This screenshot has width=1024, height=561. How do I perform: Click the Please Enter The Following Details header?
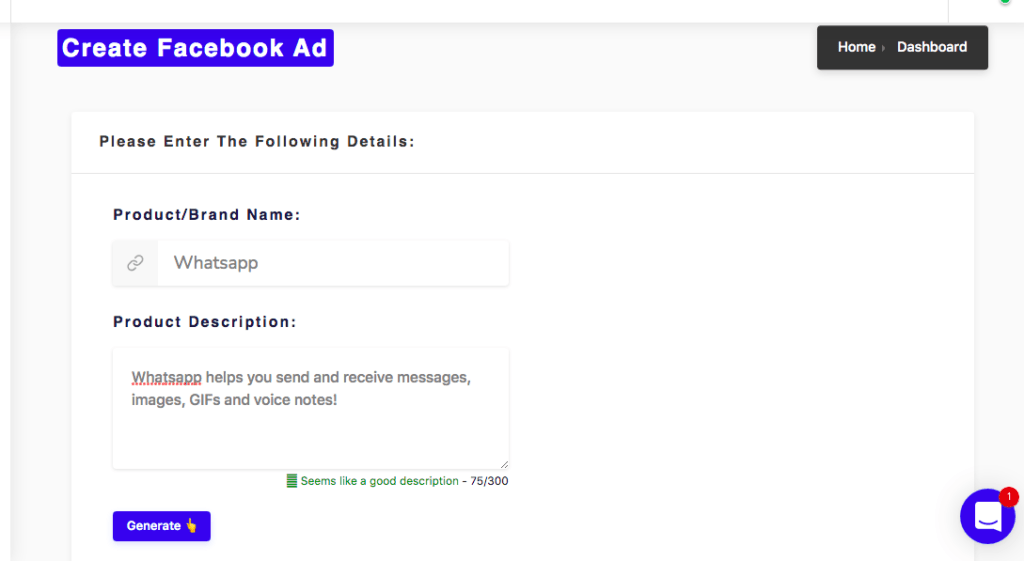click(257, 142)
